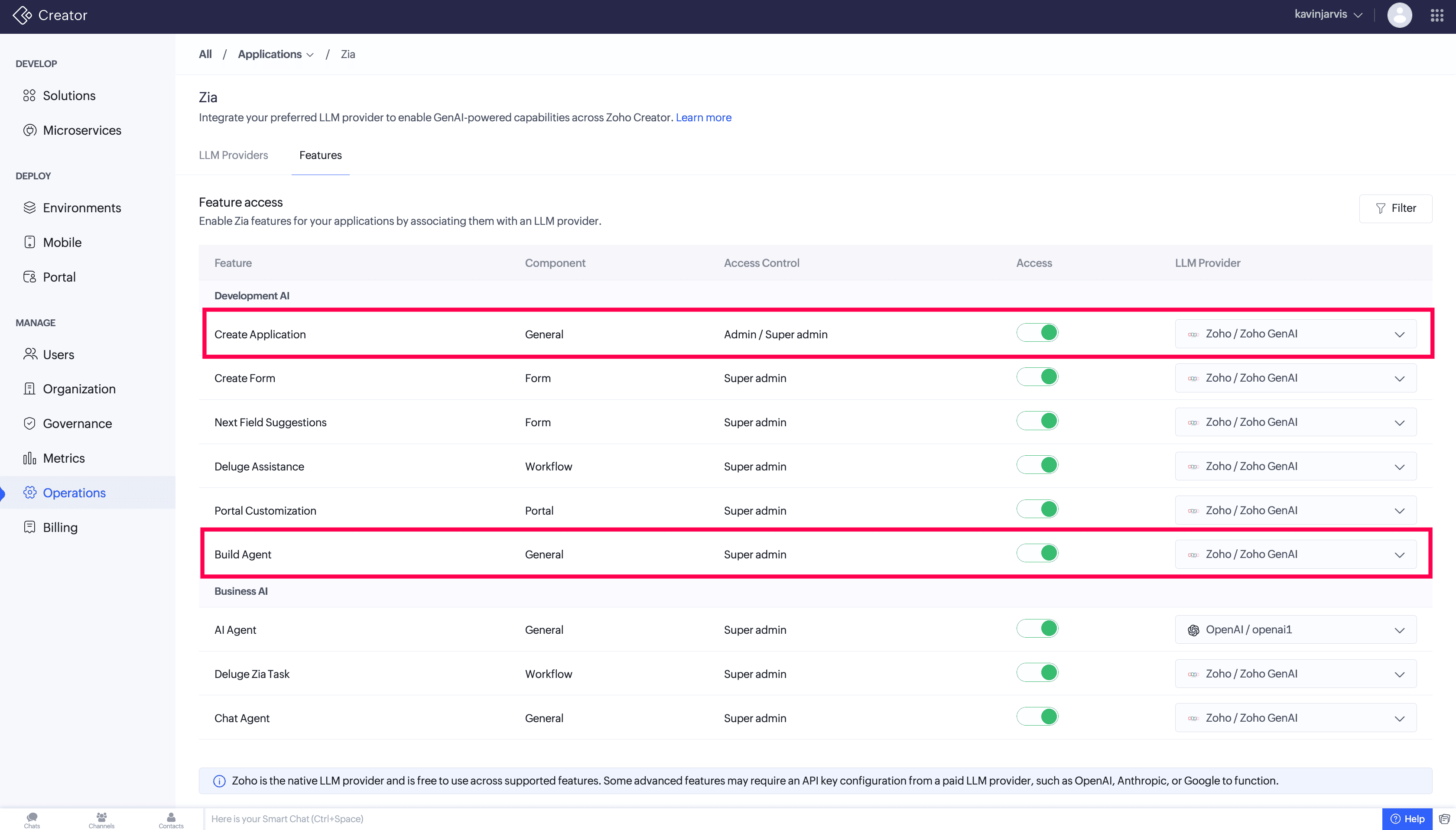The height and width of the screenshot is (830, 1456).
Task: Click the LLM Provider column header
Action: tap(1207, 263)
